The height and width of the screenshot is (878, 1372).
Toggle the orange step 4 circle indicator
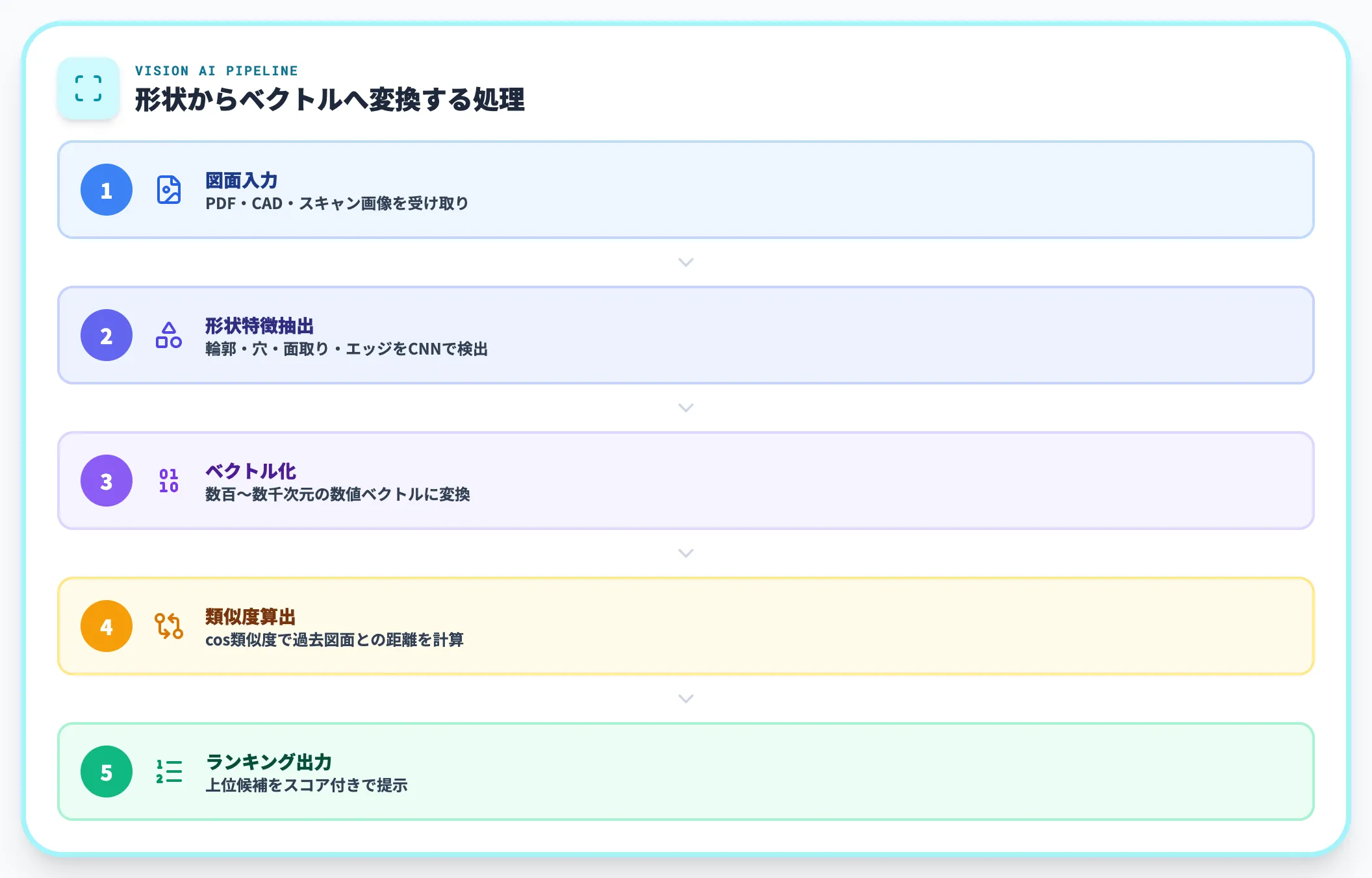(106, 626)
